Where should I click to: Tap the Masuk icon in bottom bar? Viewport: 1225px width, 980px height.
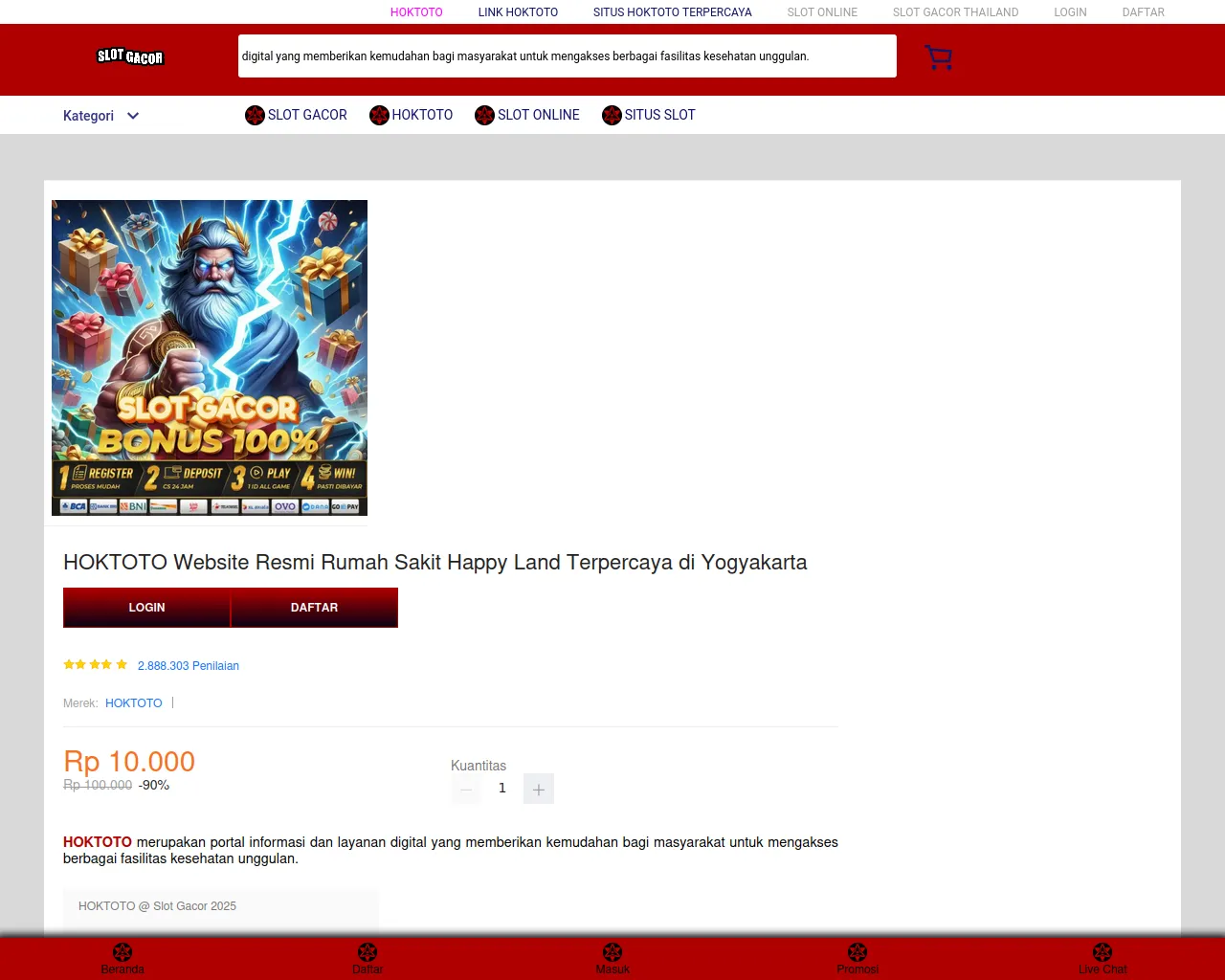pos(612,952)
